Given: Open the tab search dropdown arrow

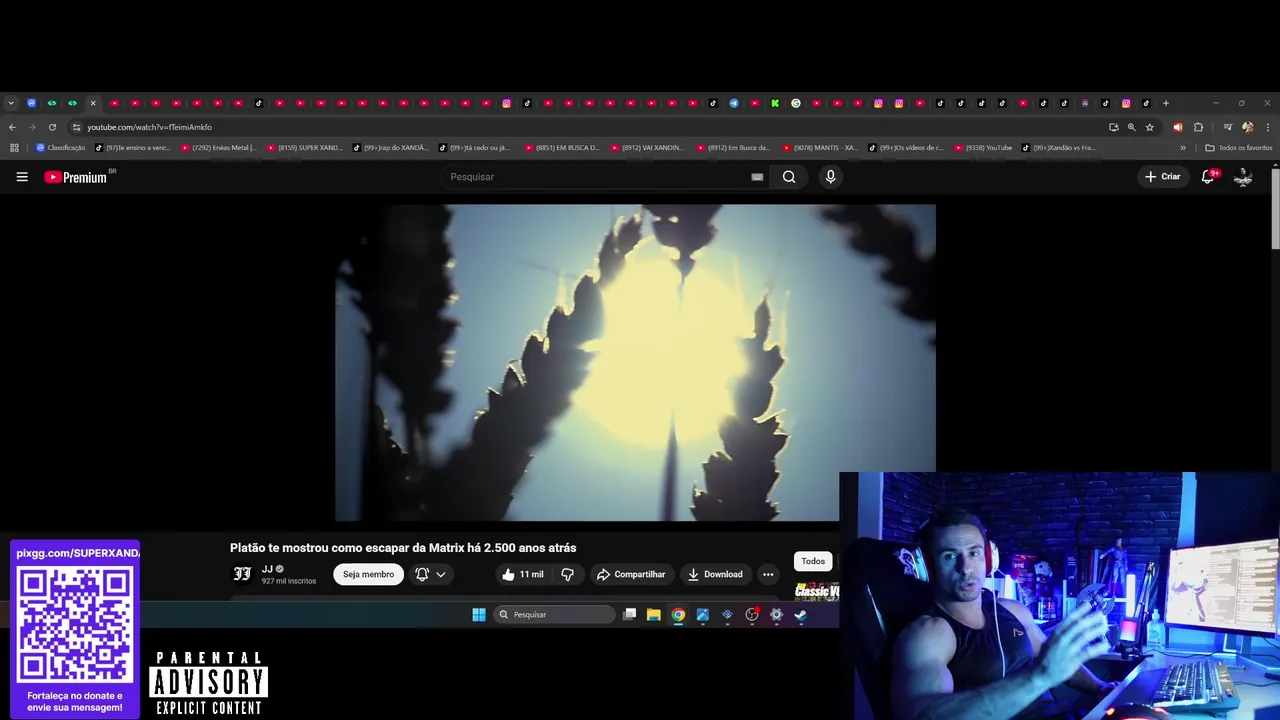Looking at the screenshot, I should tap(11, 103).
